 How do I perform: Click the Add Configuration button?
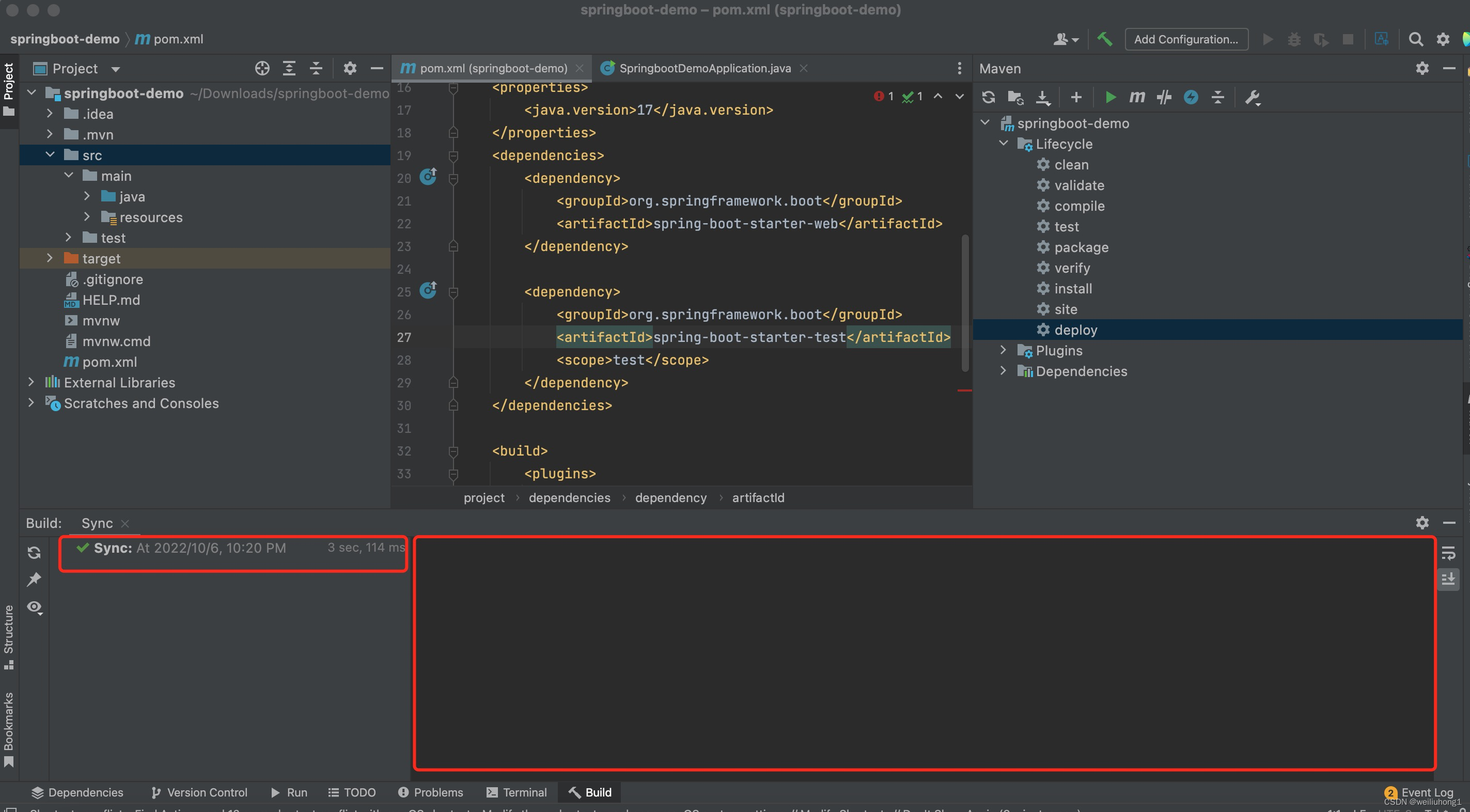tap(1186, 39)
